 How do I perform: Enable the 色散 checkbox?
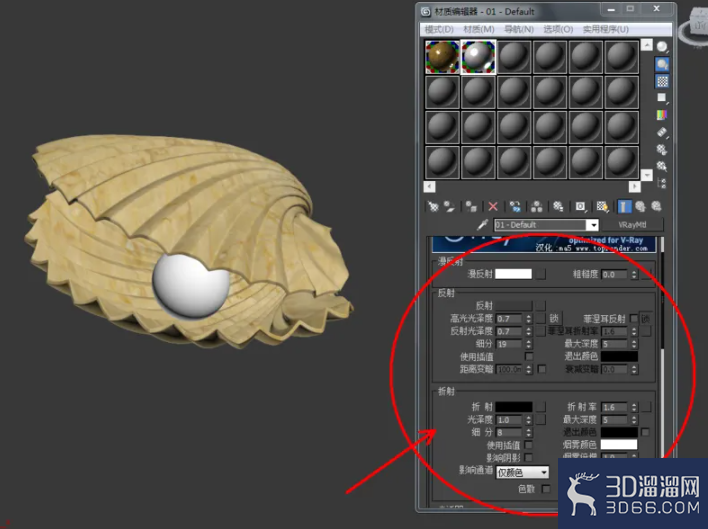pyautogui.click(x=546, y=489)
